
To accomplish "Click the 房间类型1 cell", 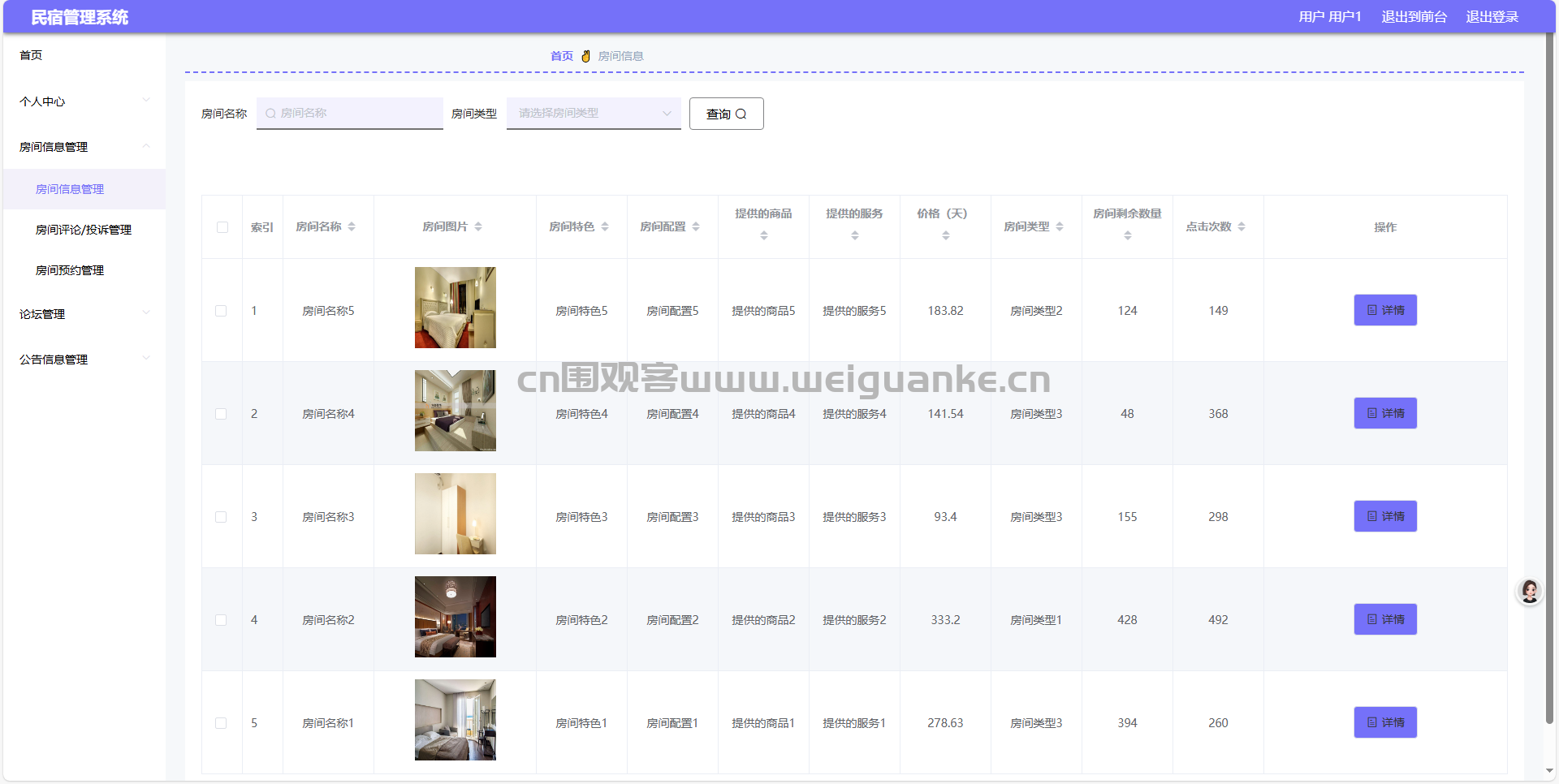I will [x=1036, y=620].
